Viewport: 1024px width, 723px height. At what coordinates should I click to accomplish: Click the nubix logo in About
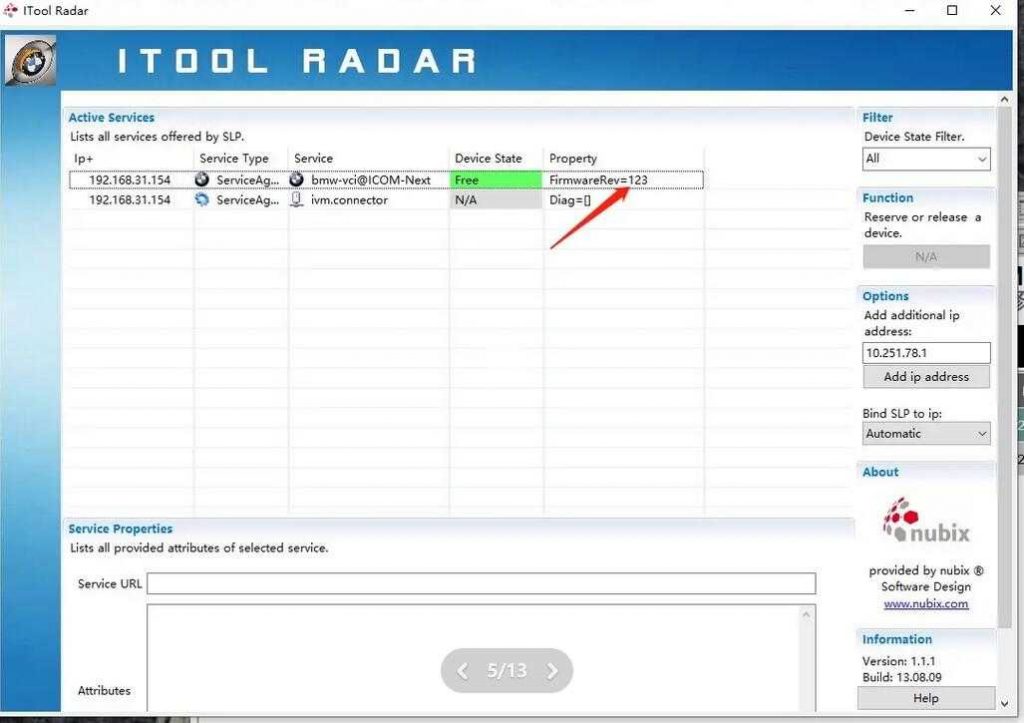[925, 521]
